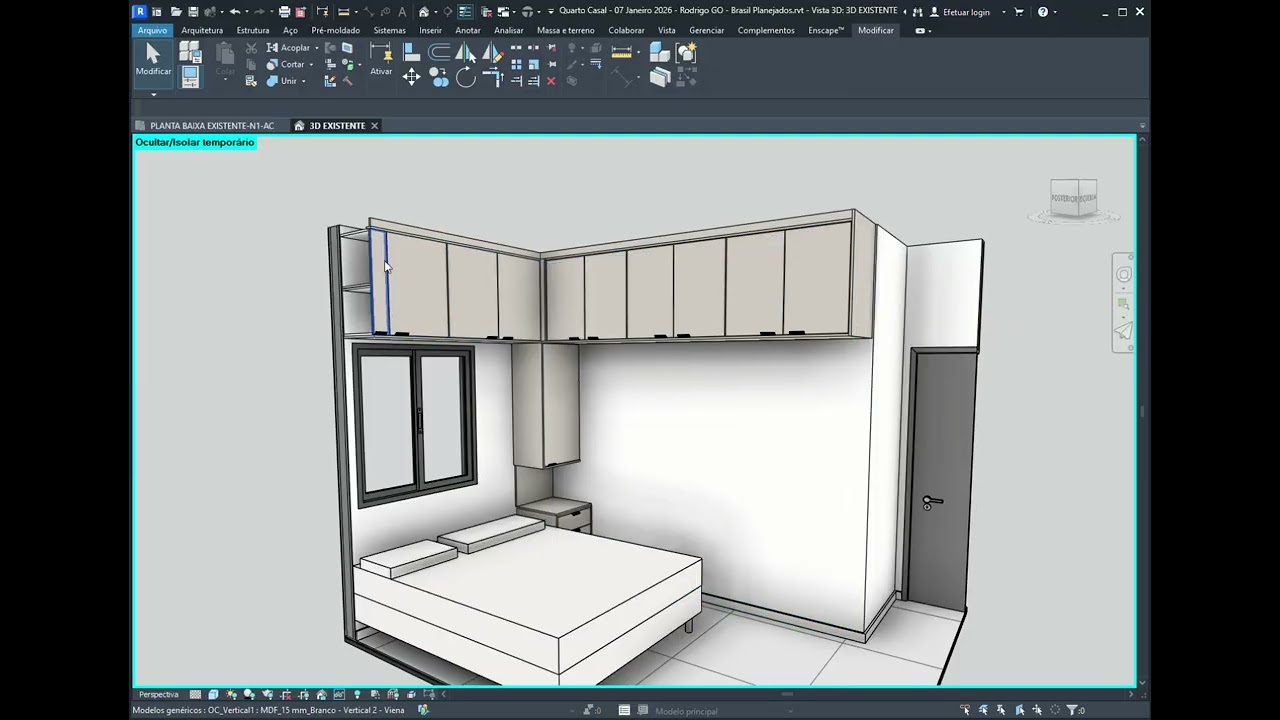Open the Perspectiva view scale selector

159,694
